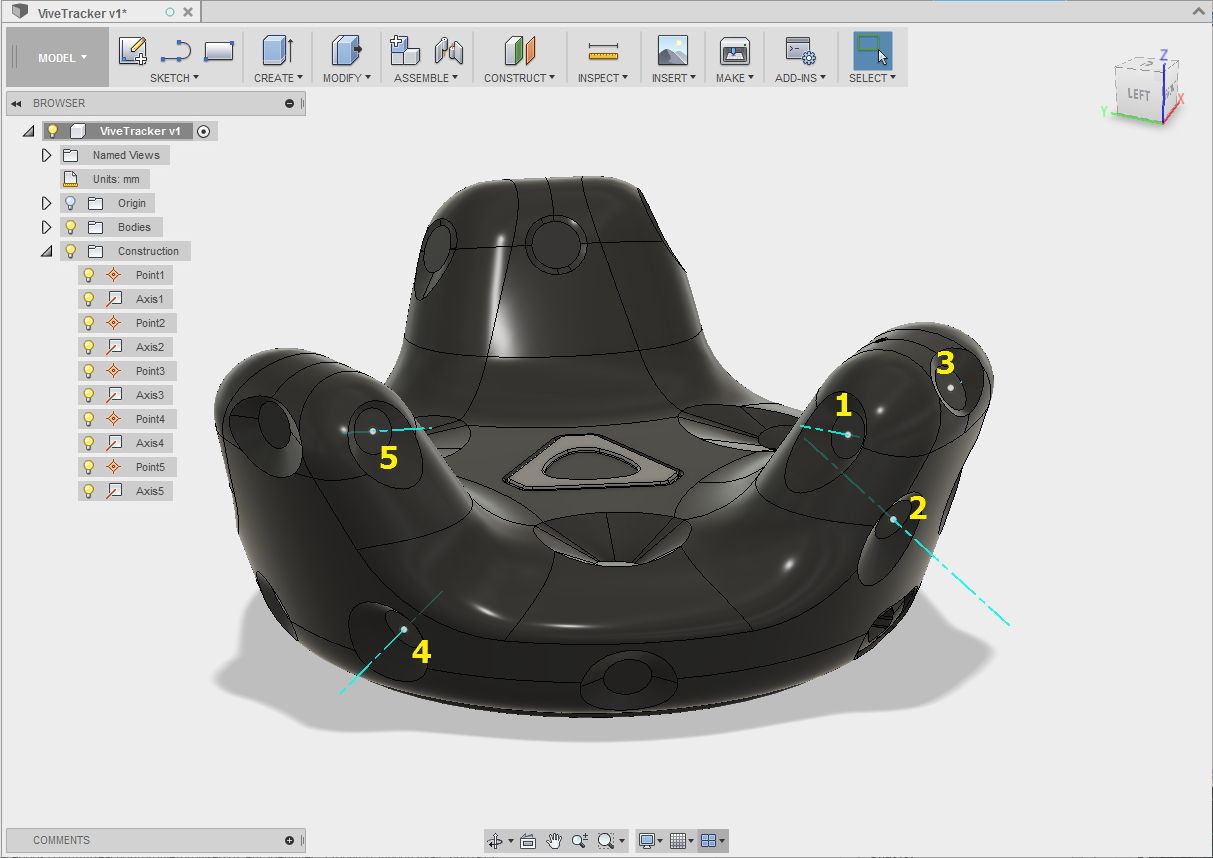Open the CONSTRUCT menu
The image size is (1213, 858).
(520, 78)
